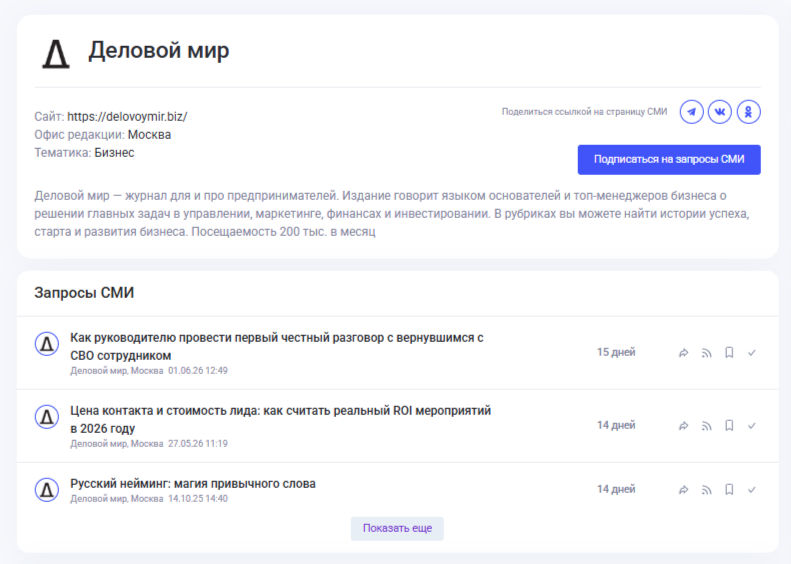
Task: Click avatar beside СВО сотрудником request
Action: 47,344
